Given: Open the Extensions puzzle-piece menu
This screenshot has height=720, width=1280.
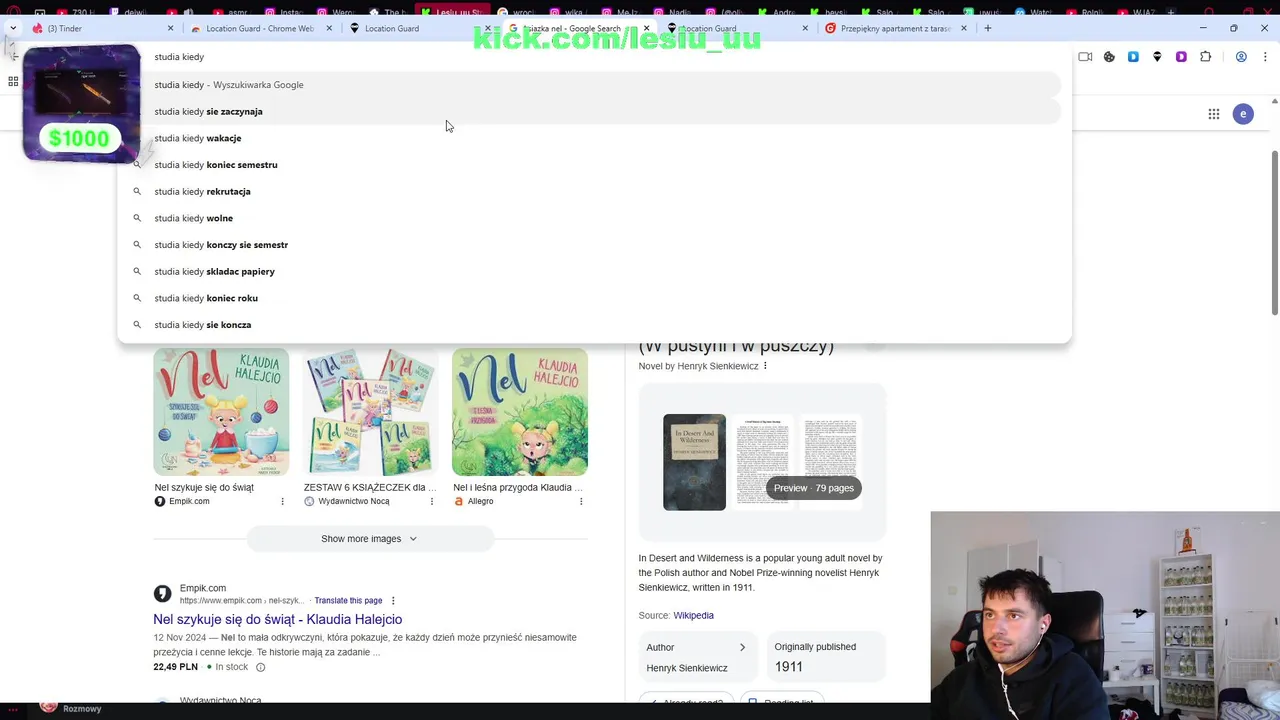Looking at the screenshot, I should [x=1205, y=57].
